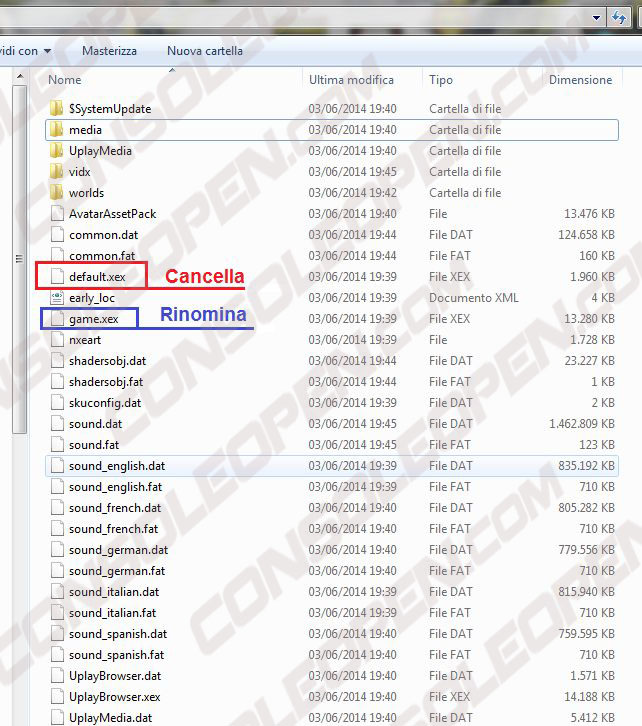Click the sound.dat file icon
Viewport: 642px width, 726px height.
click(x=57, y=424)
